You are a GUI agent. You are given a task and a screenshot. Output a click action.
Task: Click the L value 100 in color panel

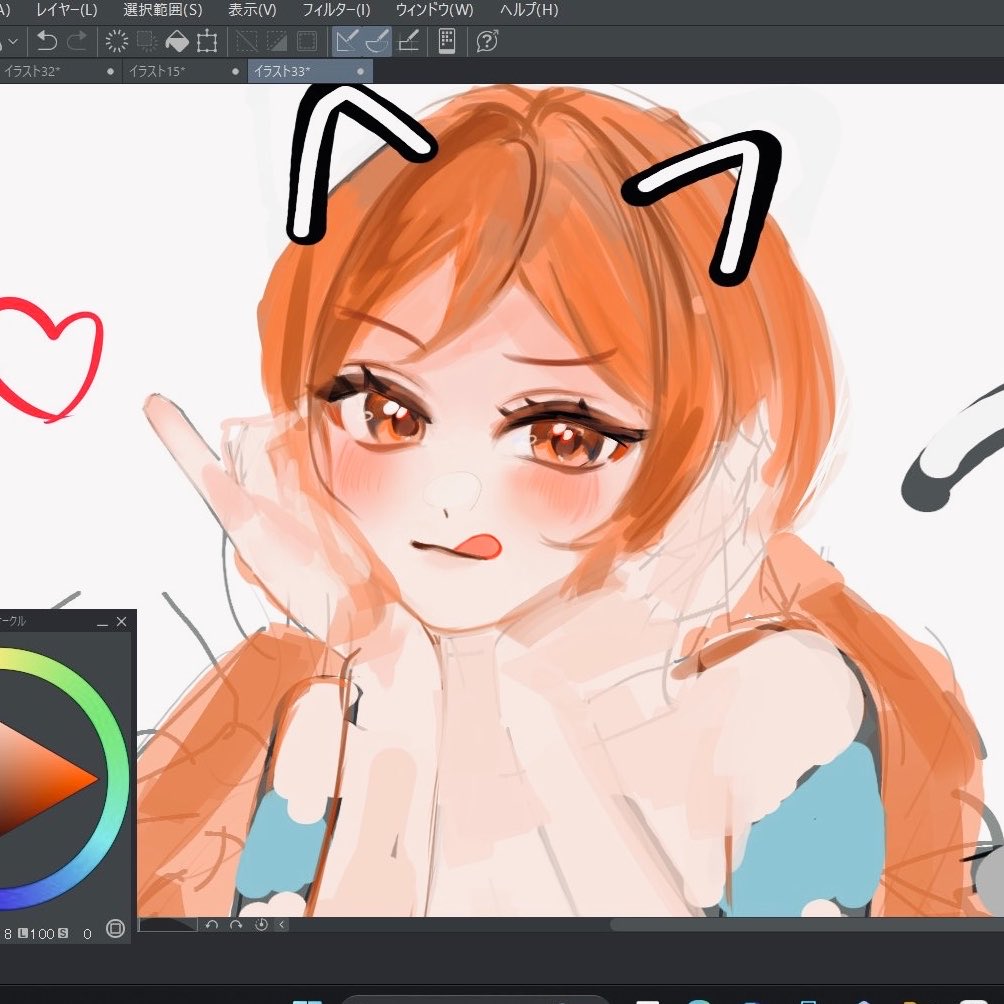pos(42,934)
